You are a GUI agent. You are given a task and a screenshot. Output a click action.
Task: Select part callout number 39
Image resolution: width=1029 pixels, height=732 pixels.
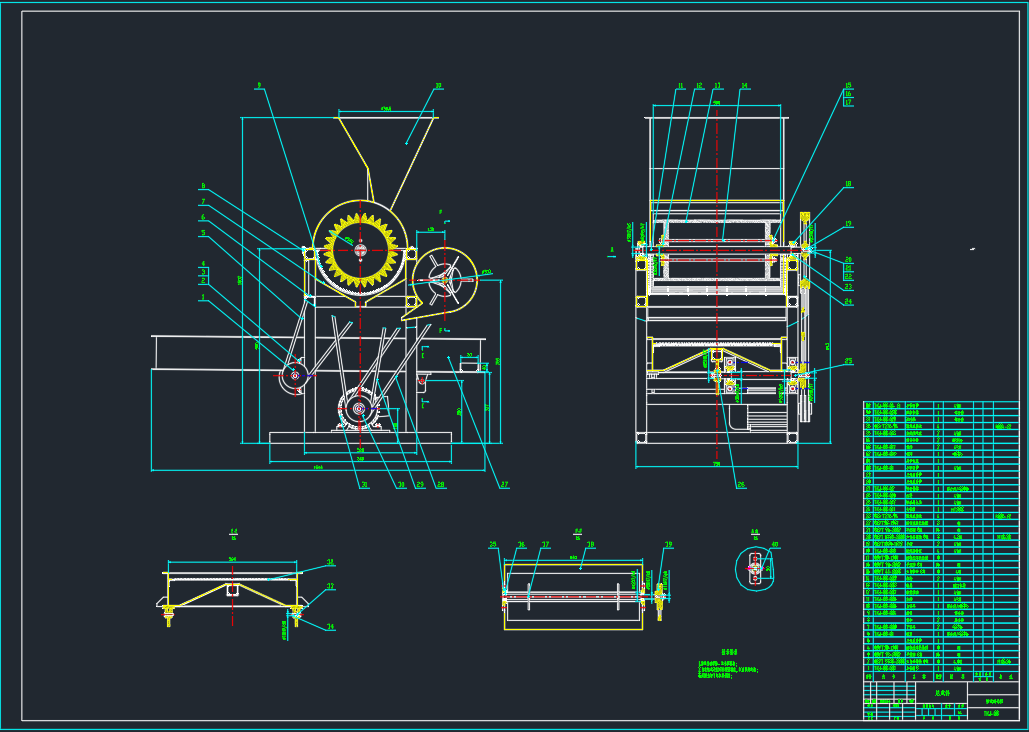669,544
